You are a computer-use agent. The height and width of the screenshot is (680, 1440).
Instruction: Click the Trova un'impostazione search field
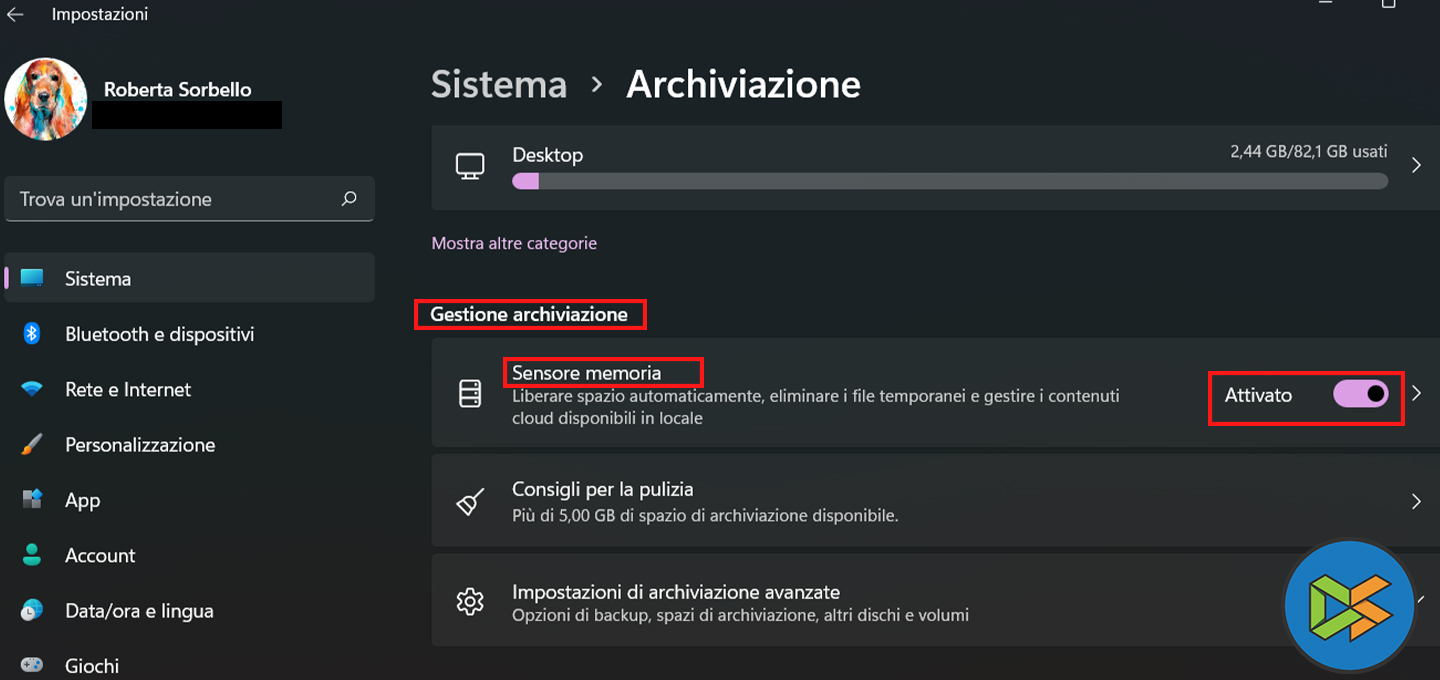(x=175, y=199)
